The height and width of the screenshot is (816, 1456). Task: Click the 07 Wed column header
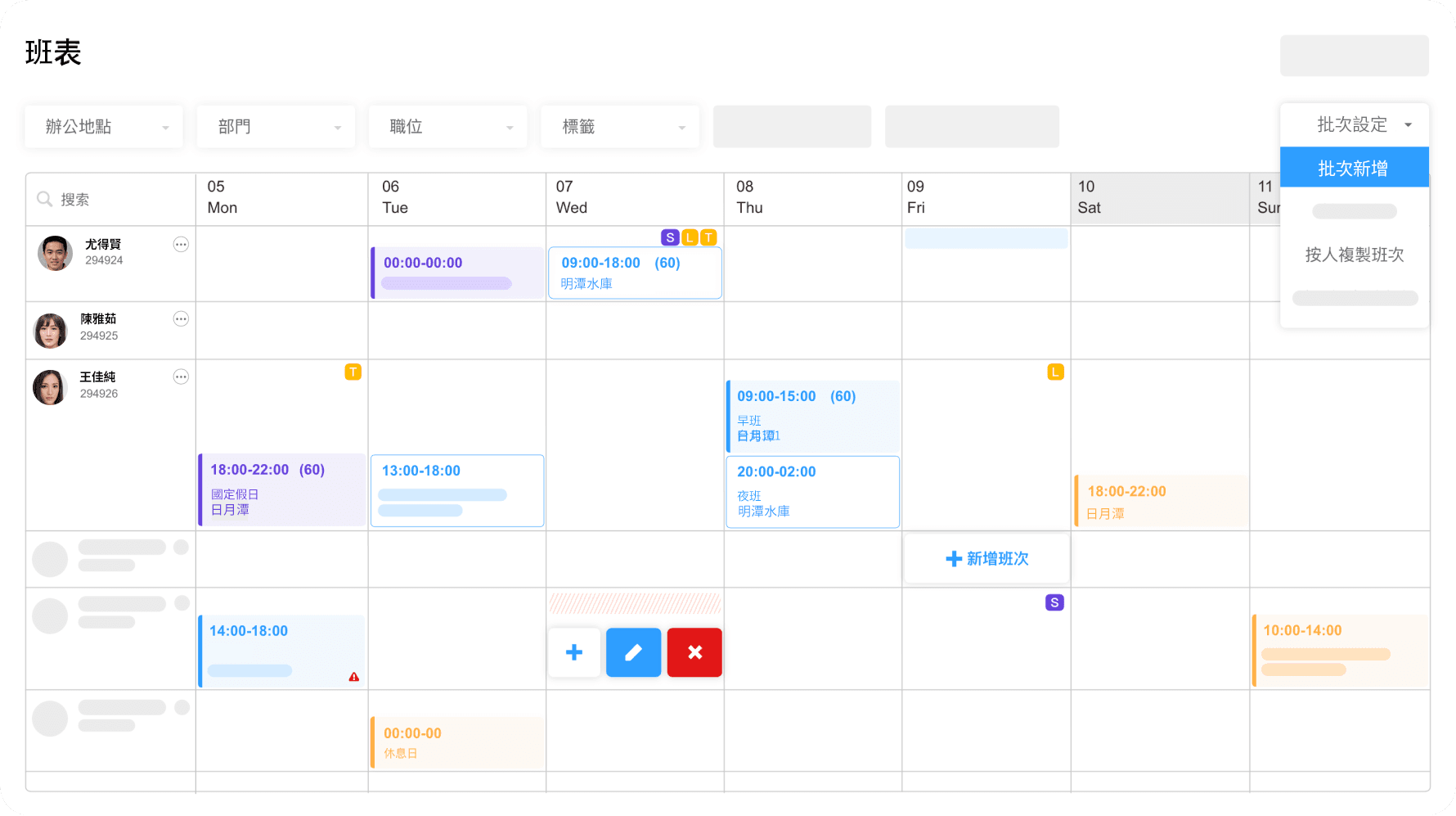pos(635,197)
